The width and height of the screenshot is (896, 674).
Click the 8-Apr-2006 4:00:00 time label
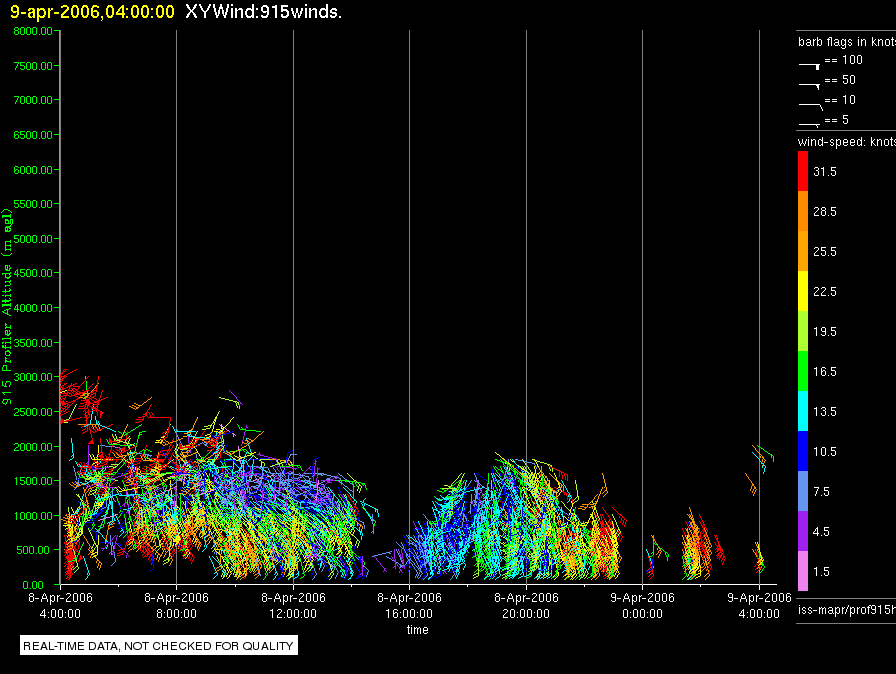pyautogui.click(x=61, y=605)
